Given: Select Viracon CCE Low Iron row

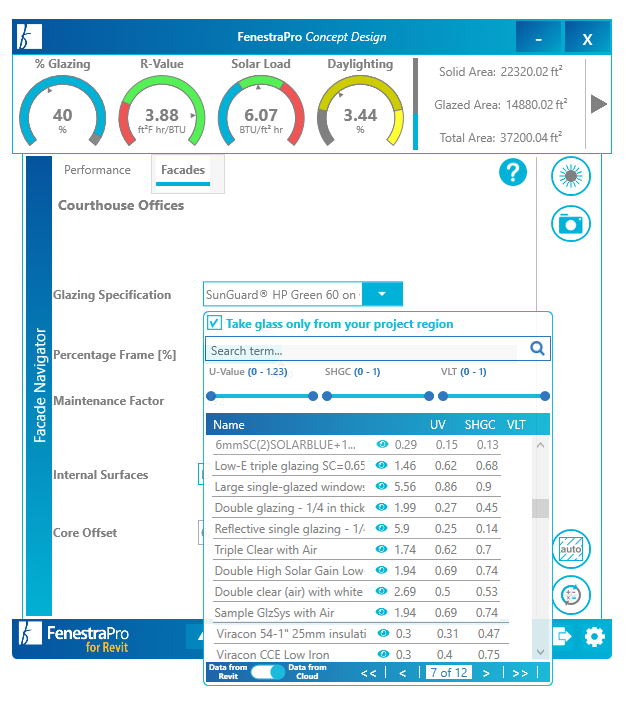Looking at the screenshot, I should point(360,654).
